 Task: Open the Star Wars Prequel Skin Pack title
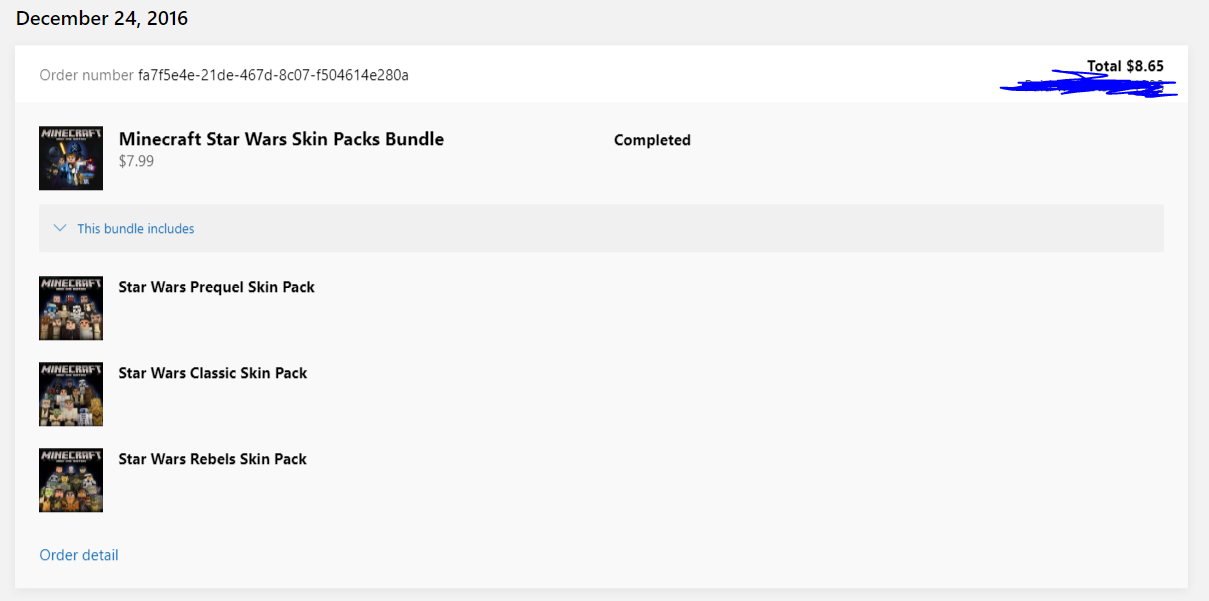tap(216, 287)
